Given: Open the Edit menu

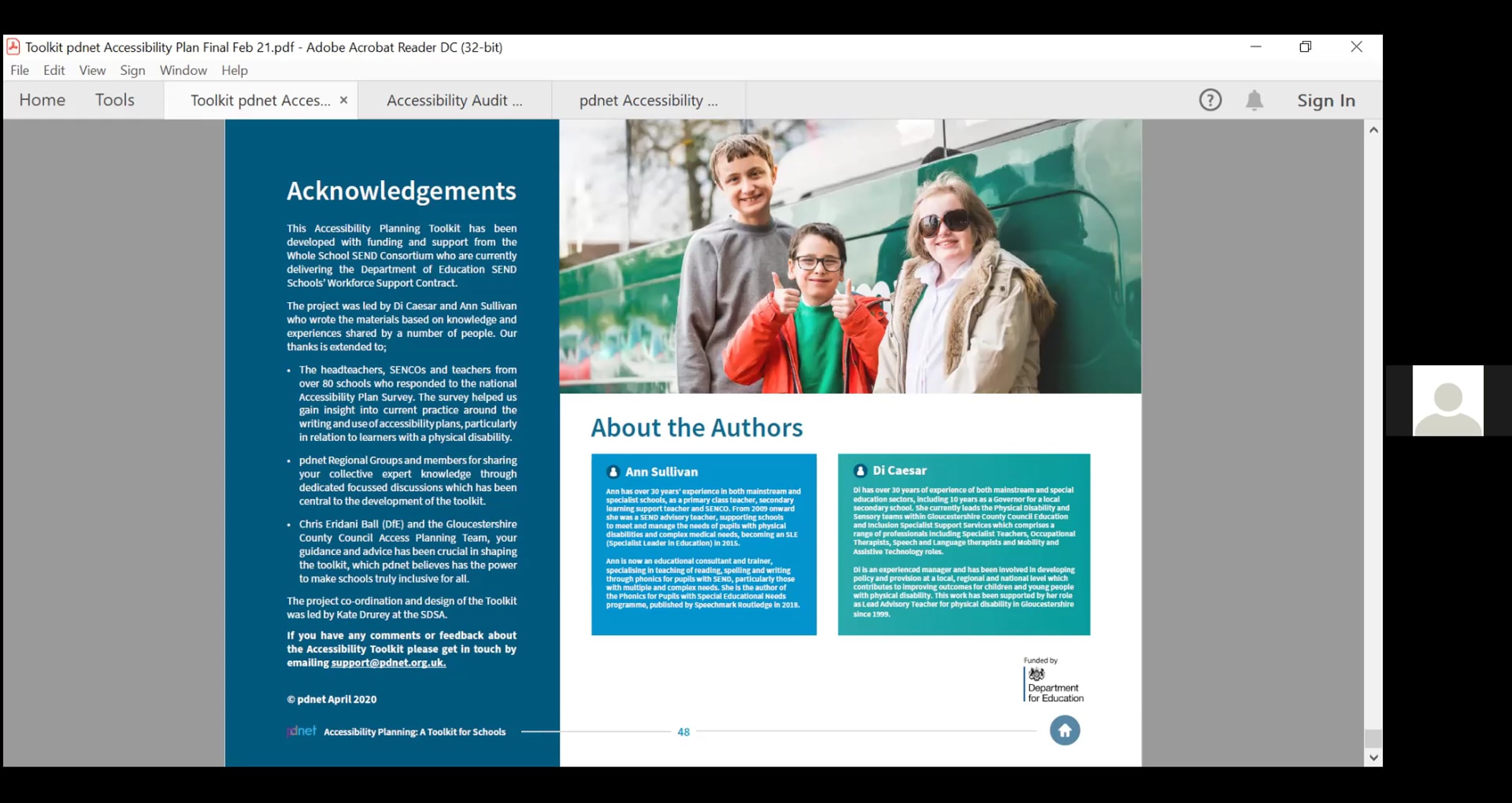Looking at the screenshot, I should [x=54, y=71].
